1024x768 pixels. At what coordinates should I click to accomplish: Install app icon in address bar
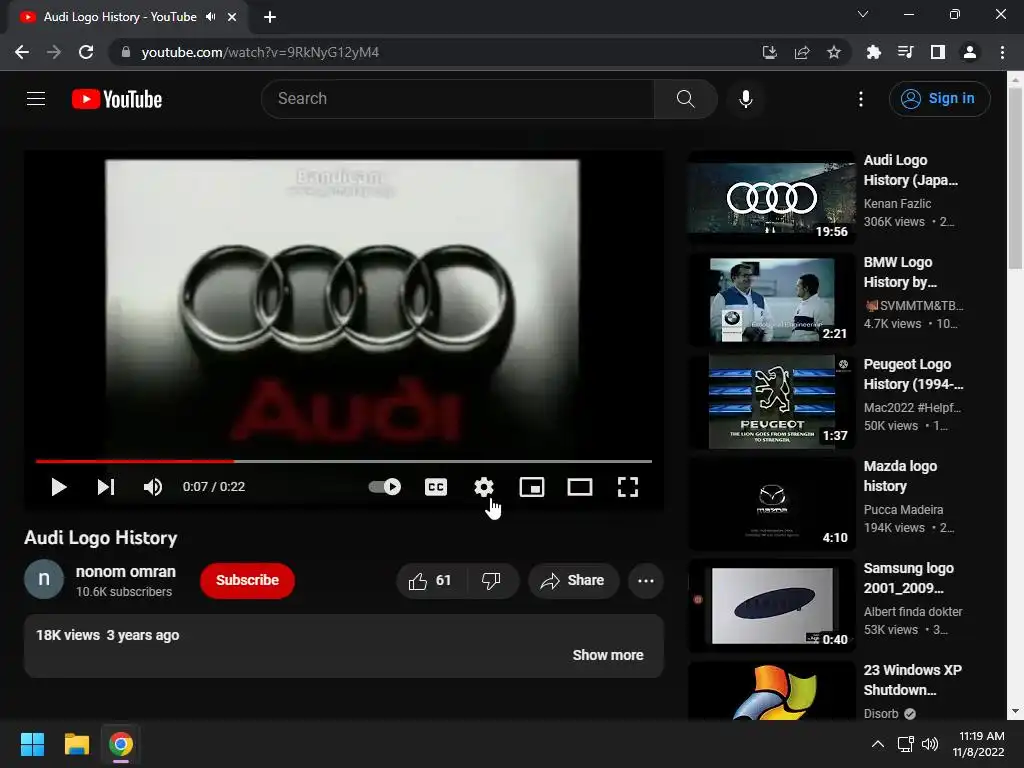(770, 52)
